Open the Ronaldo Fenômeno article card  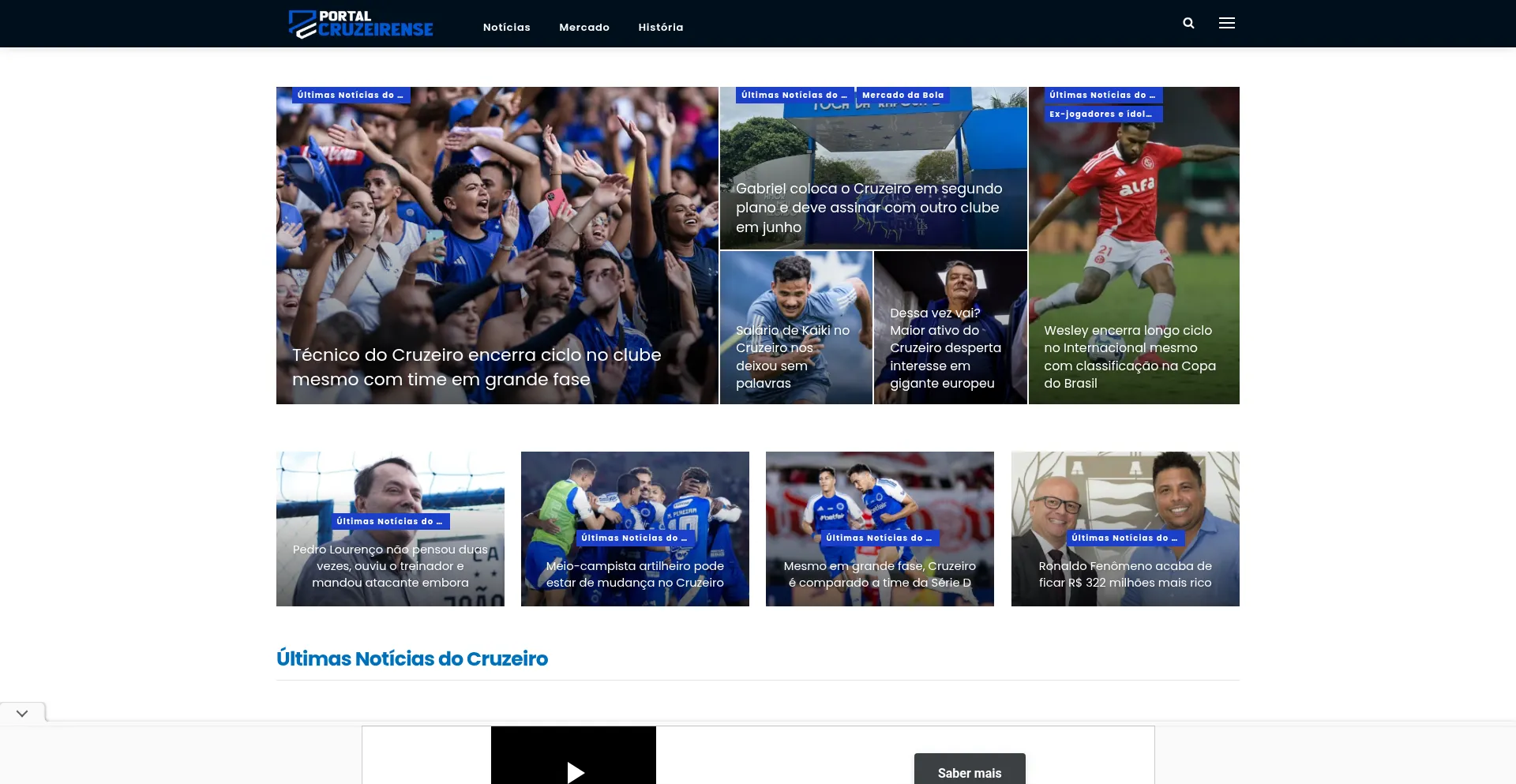point(1124,574)
